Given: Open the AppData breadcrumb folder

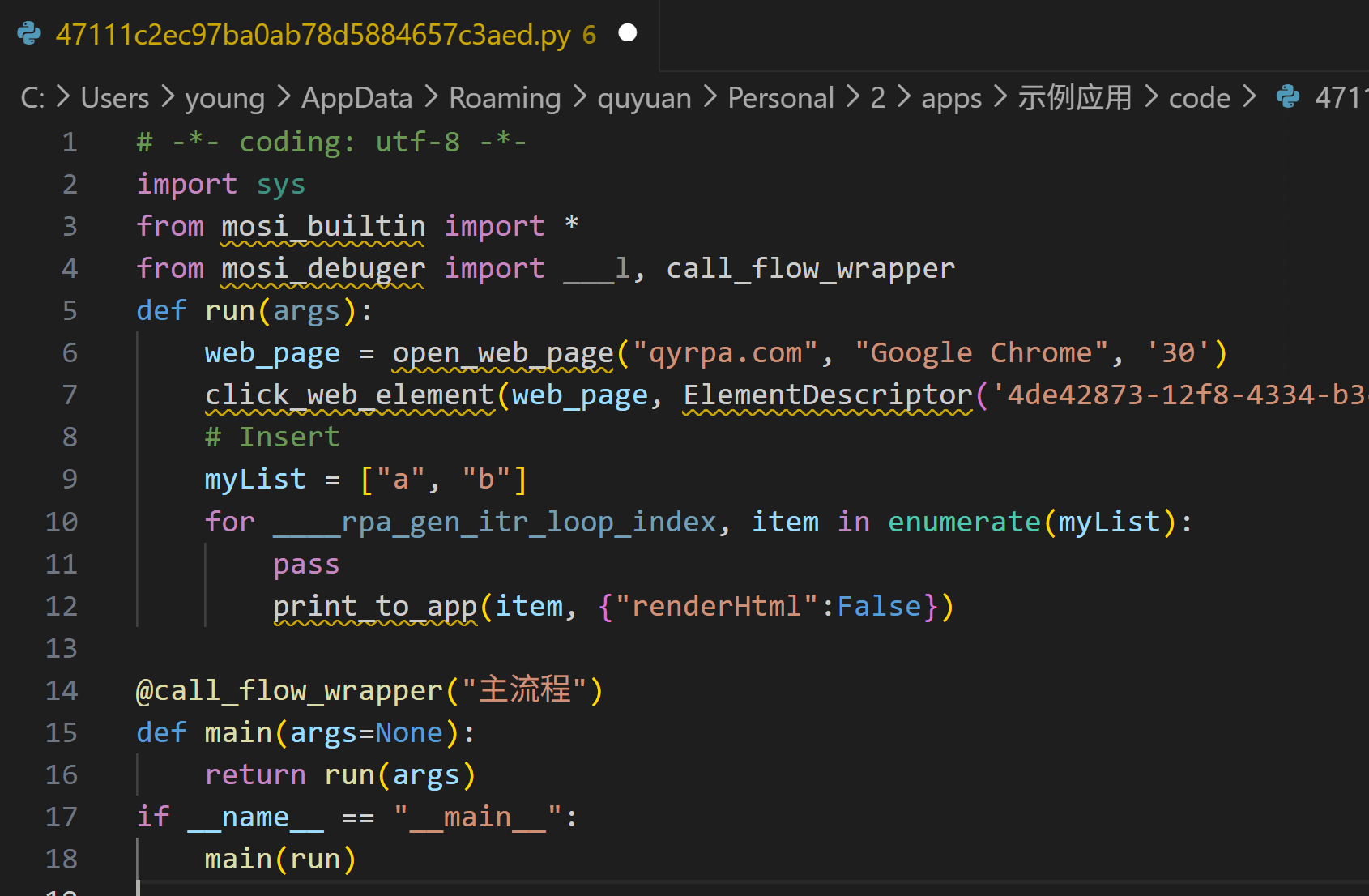Looking at the screenshot, I should [356, 98].
